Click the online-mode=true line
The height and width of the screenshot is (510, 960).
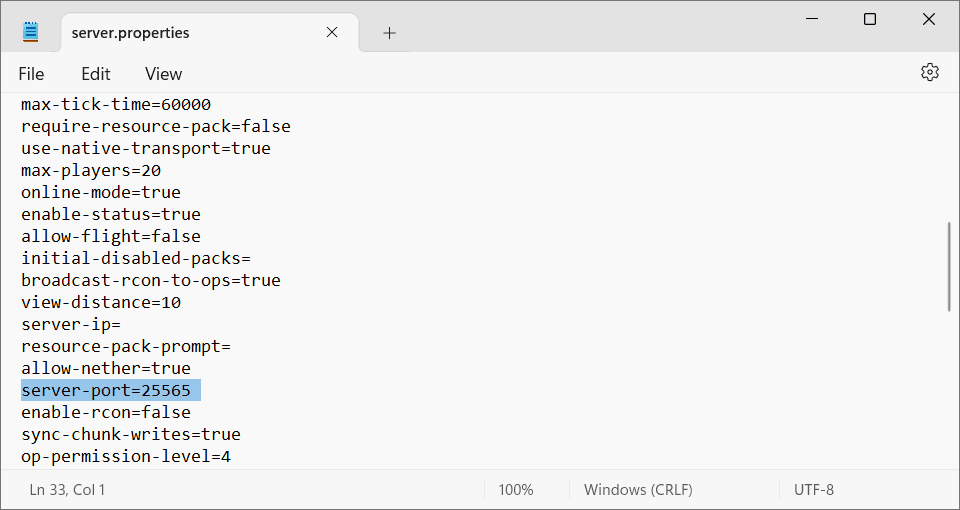(101, 192)
